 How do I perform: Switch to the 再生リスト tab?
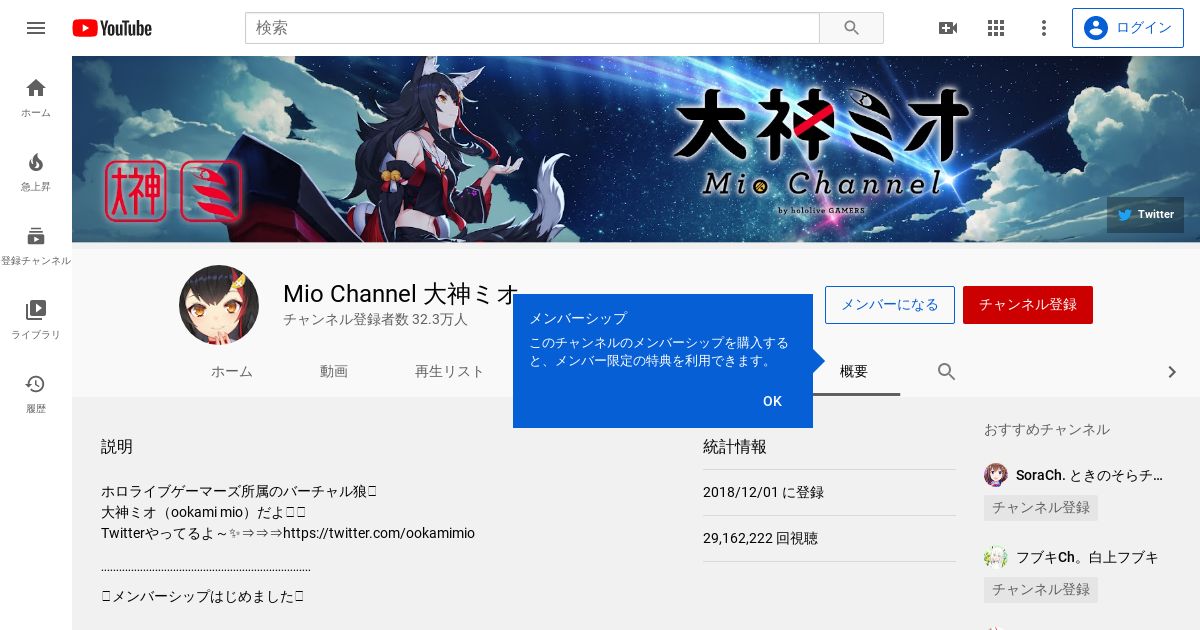(450, 371)
